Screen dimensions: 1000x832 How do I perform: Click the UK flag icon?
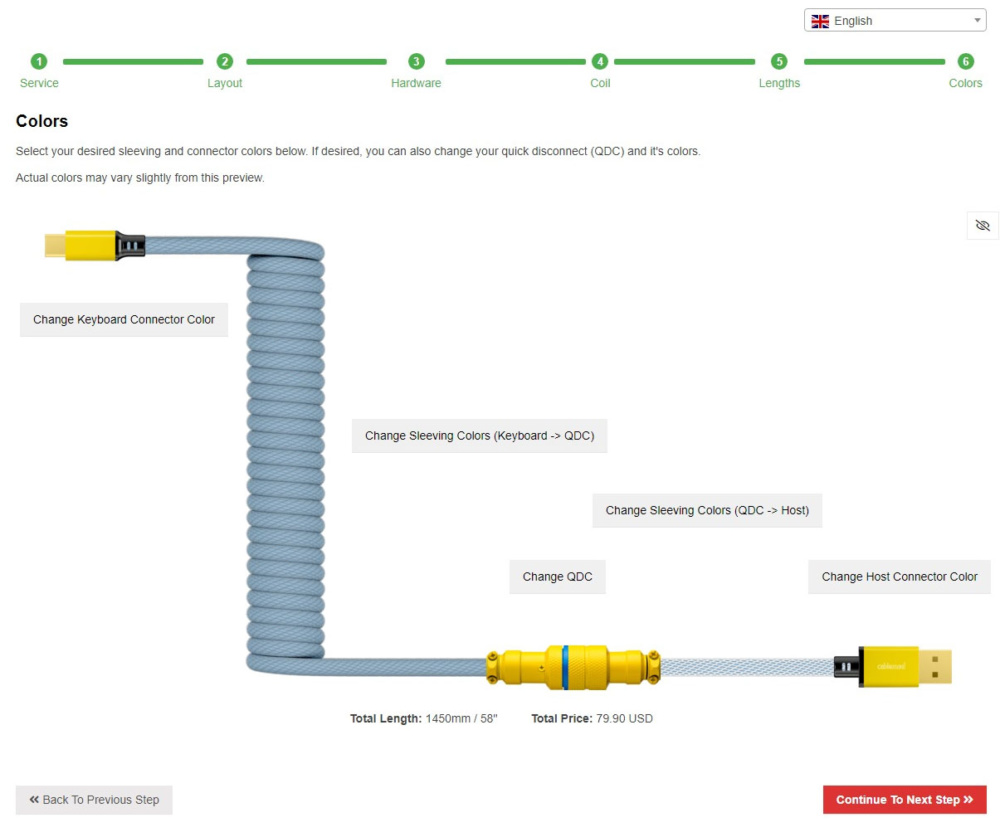(x=820, y=21)
